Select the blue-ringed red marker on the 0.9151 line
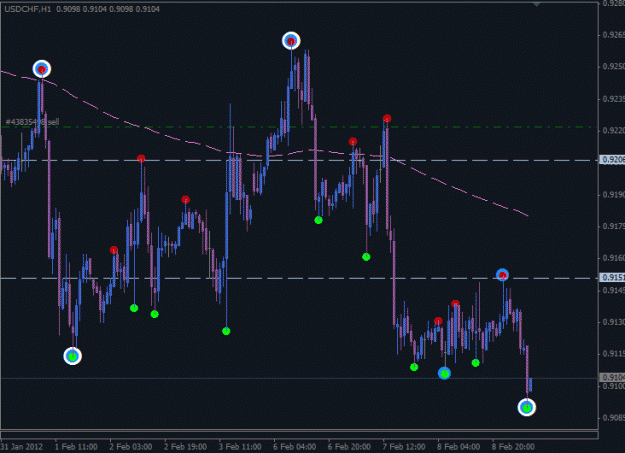This screenshot has width=625, height=453. (502, 275)
